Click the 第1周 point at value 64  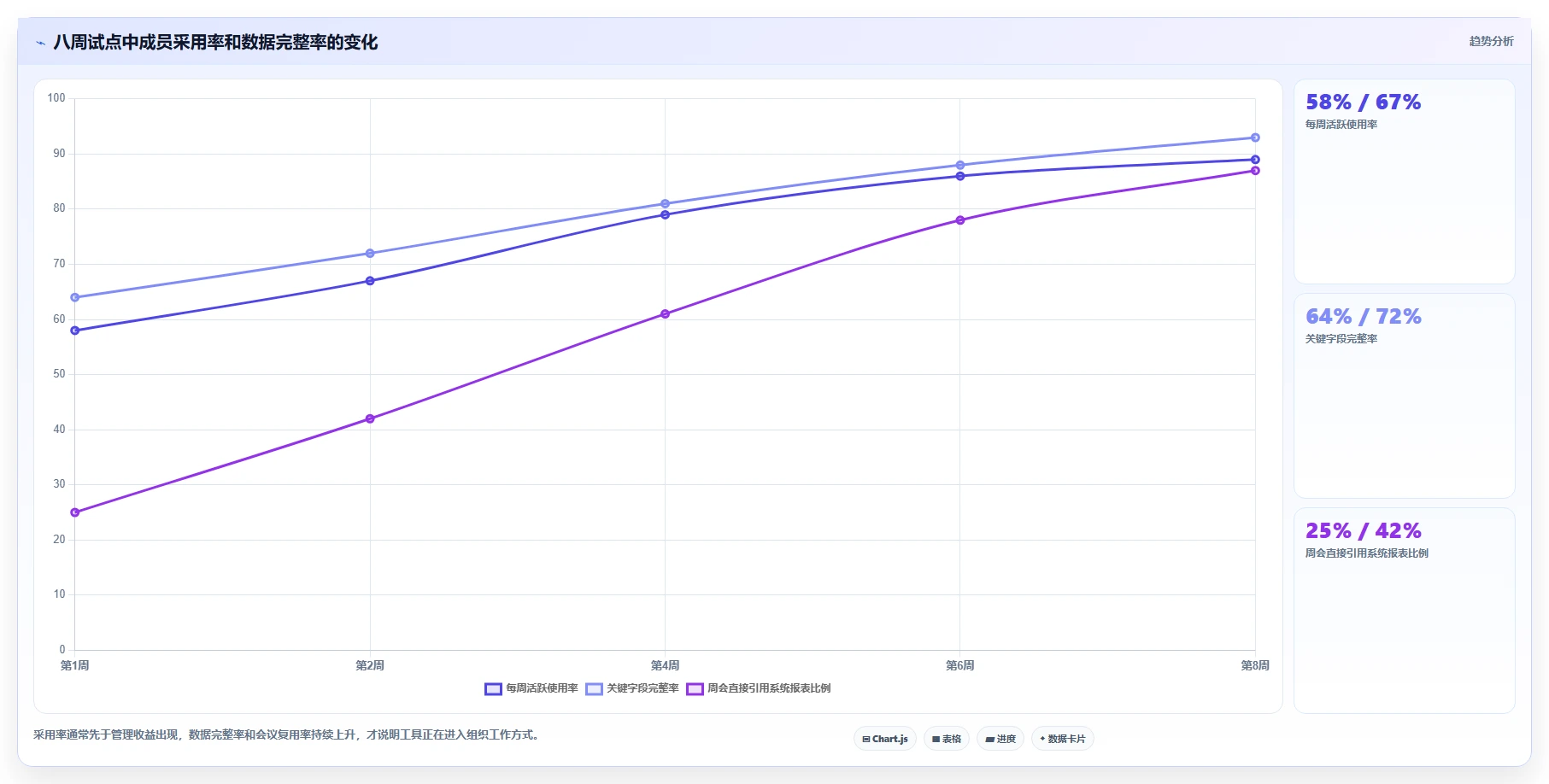click(x=75, y=297)
